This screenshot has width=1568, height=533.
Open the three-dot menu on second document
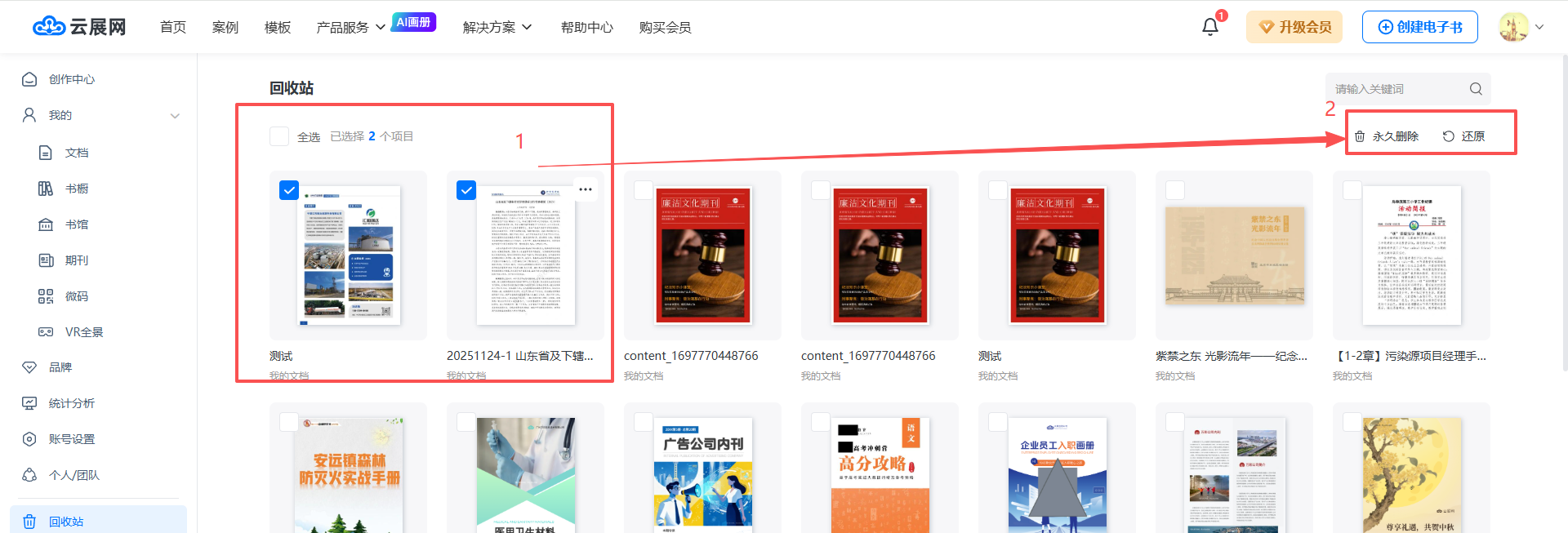pos(586,189)
